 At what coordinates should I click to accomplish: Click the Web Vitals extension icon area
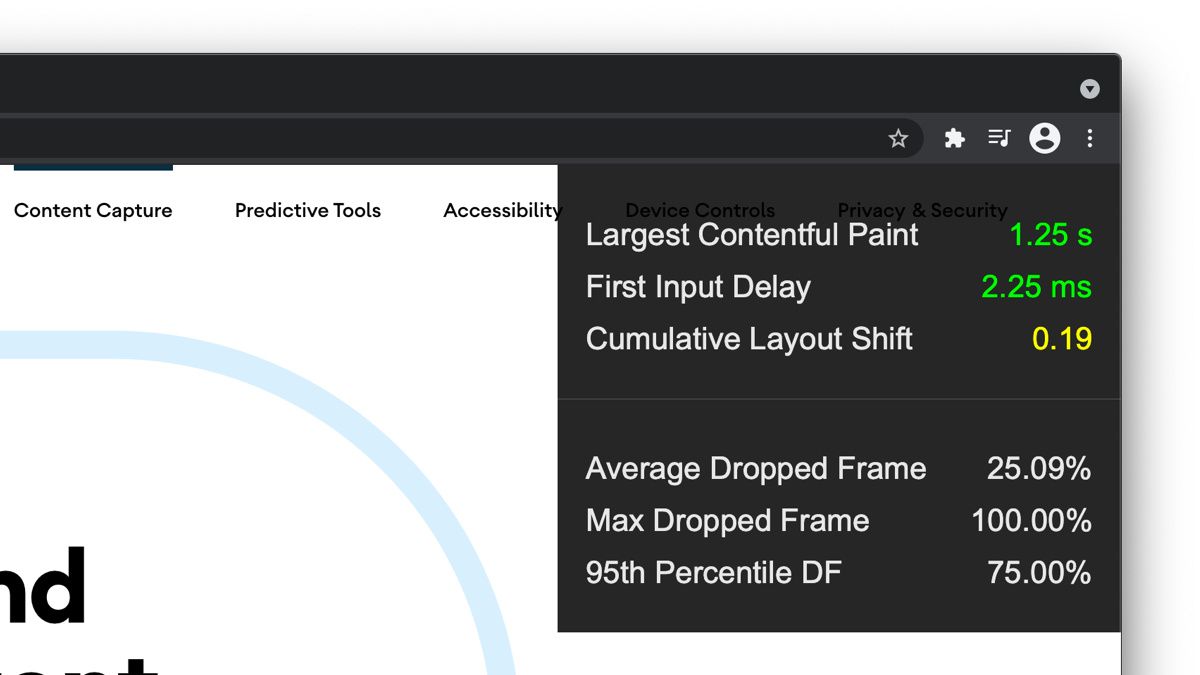pyautogui.click(x=953, y=139)
